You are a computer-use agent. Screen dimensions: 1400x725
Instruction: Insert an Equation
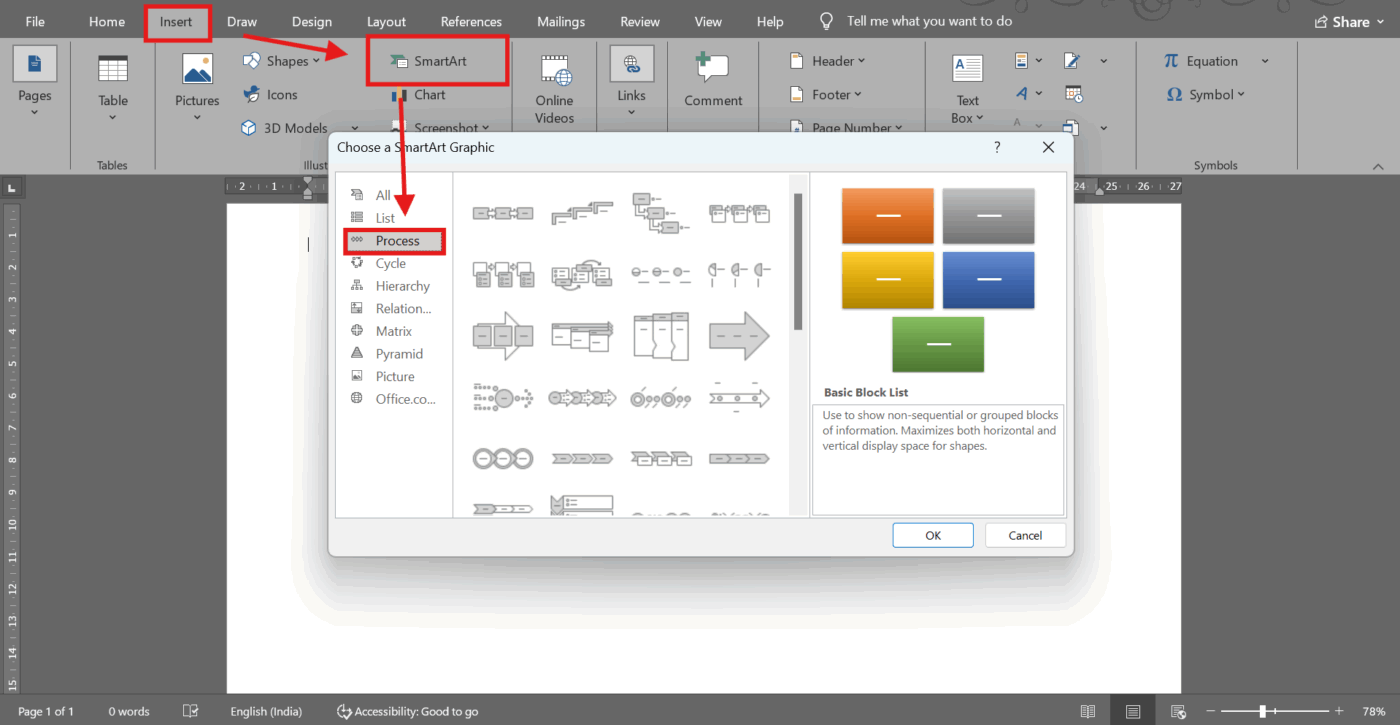click(x=1210, y=60)
